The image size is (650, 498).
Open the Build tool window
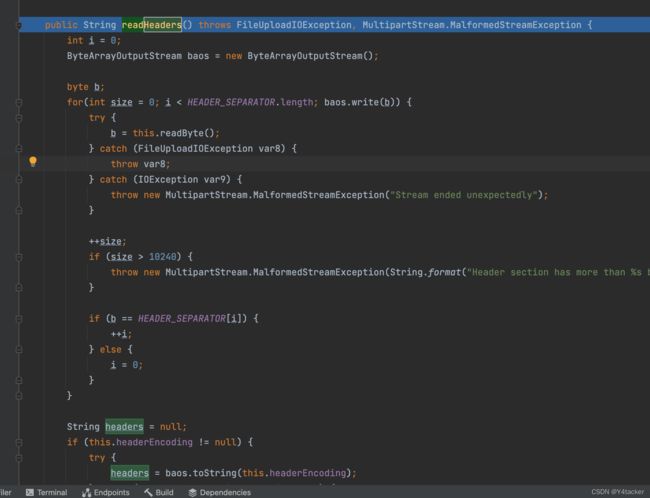point(158,492)
